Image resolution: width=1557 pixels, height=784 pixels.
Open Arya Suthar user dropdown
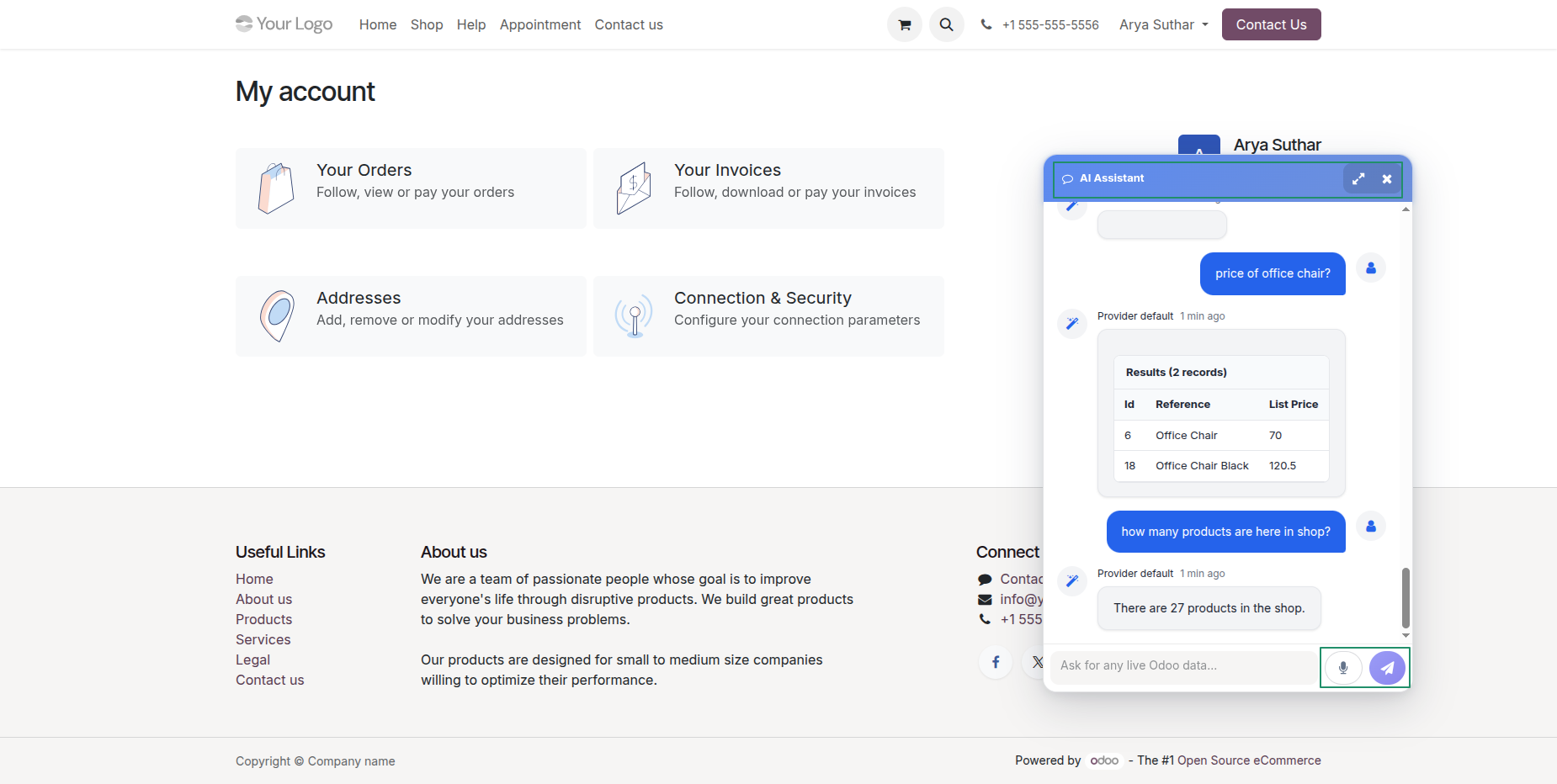coord(1164,24)
